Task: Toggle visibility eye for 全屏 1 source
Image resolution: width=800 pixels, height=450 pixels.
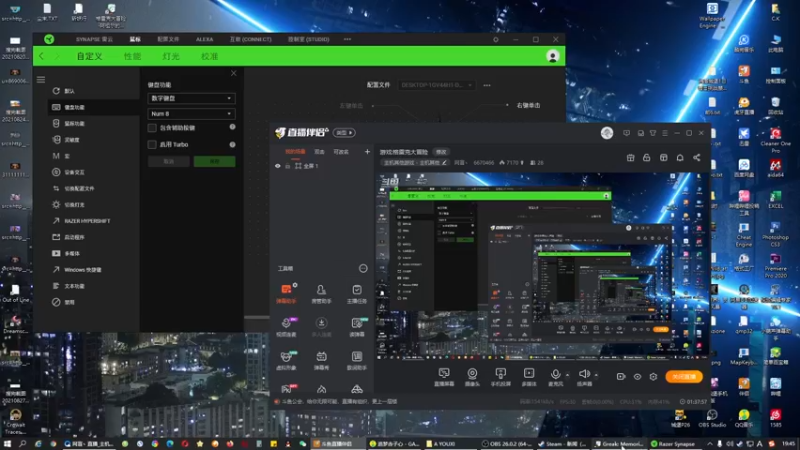Action: click(x=278, y=166)
